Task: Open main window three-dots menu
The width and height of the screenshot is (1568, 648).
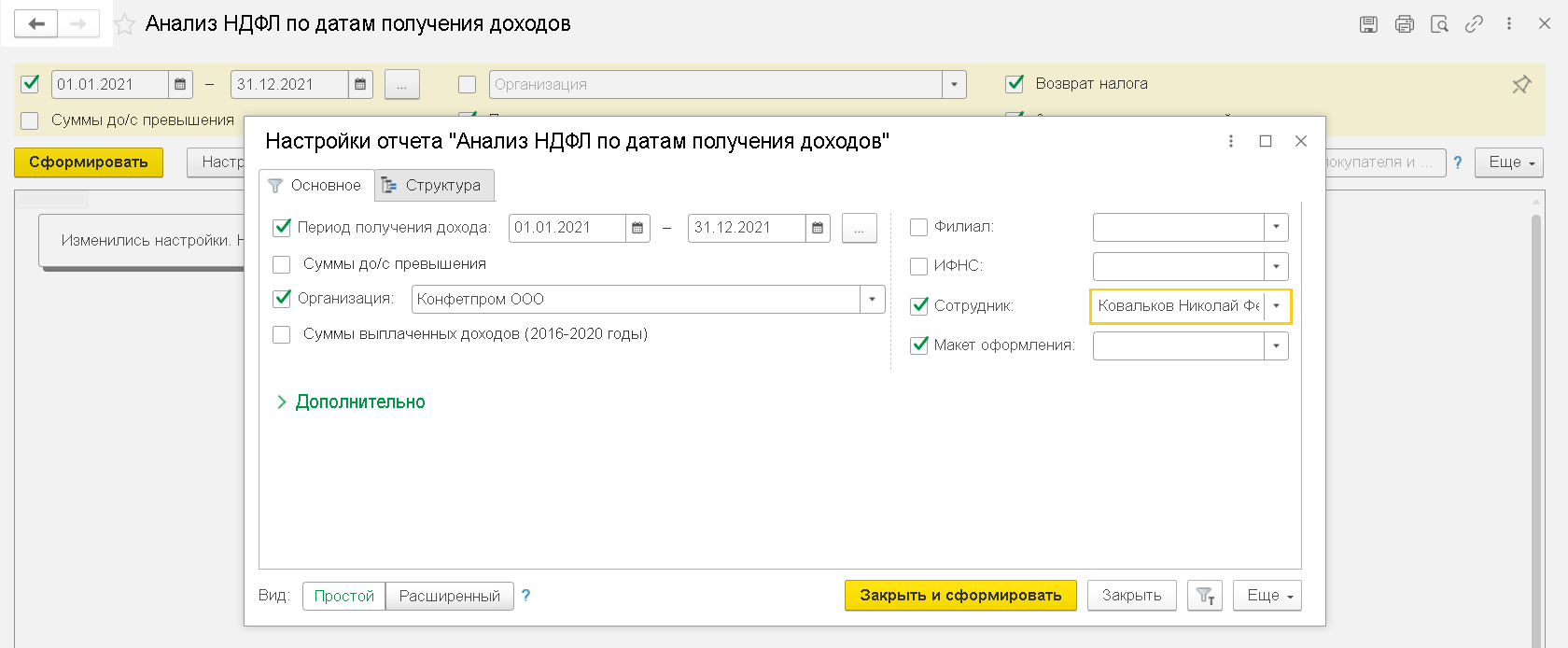Action: [x=1509, y=24]
